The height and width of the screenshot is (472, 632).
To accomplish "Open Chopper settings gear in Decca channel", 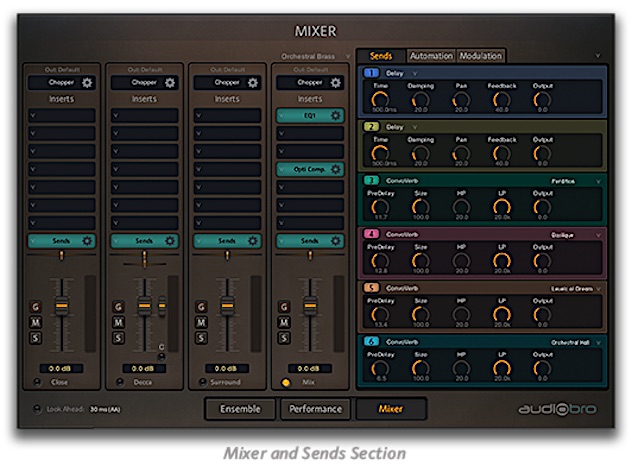I will (170, 83).
